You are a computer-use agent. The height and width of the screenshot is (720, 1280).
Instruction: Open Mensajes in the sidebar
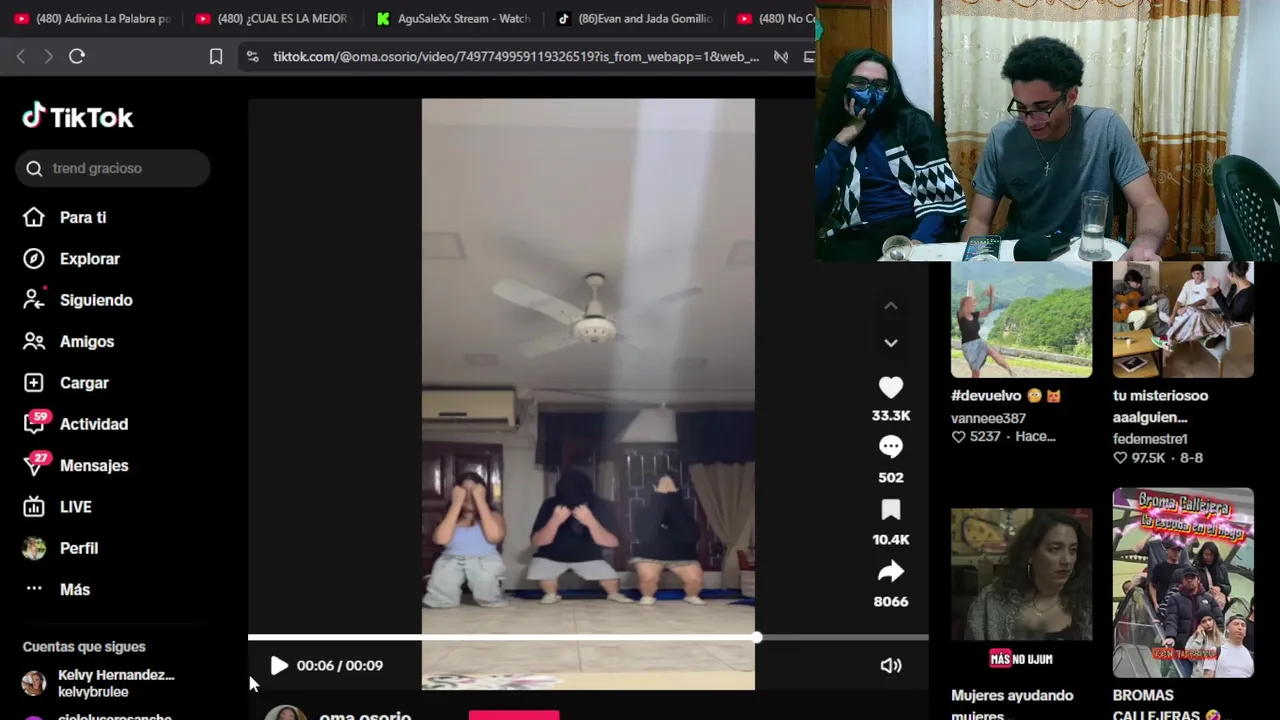(x=94, y=465)
